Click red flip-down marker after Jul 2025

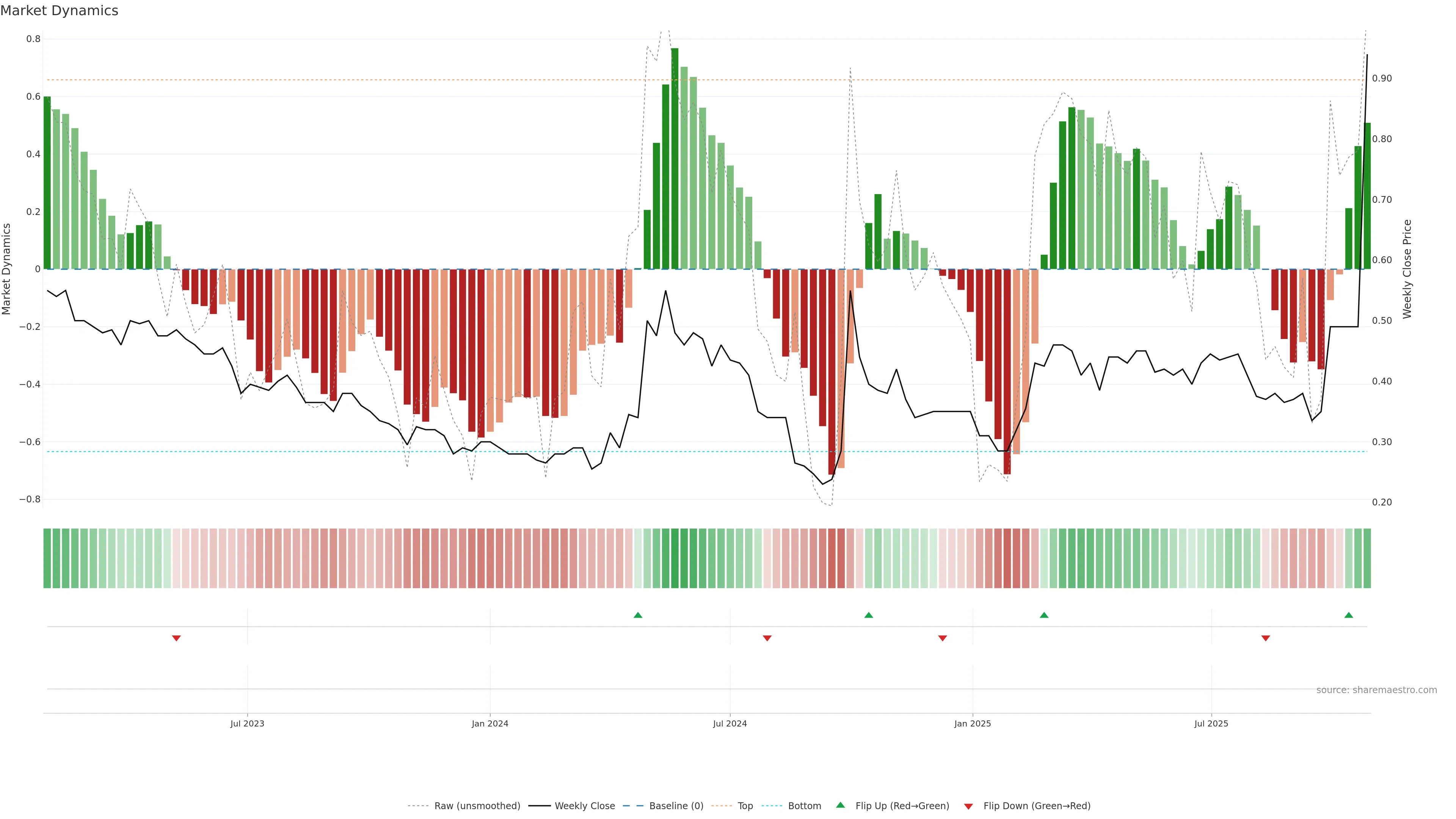pos(1266,638)
